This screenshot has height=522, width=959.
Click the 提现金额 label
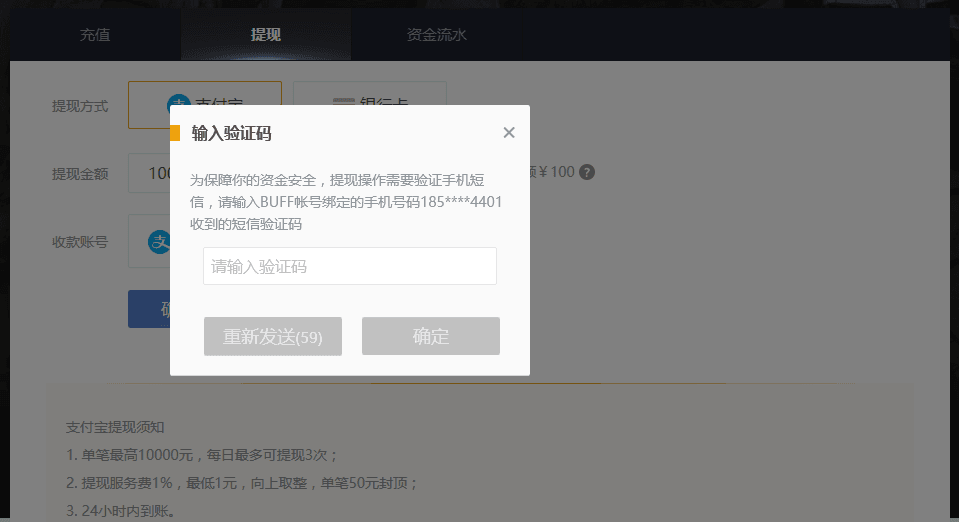(x=80, y=174)
